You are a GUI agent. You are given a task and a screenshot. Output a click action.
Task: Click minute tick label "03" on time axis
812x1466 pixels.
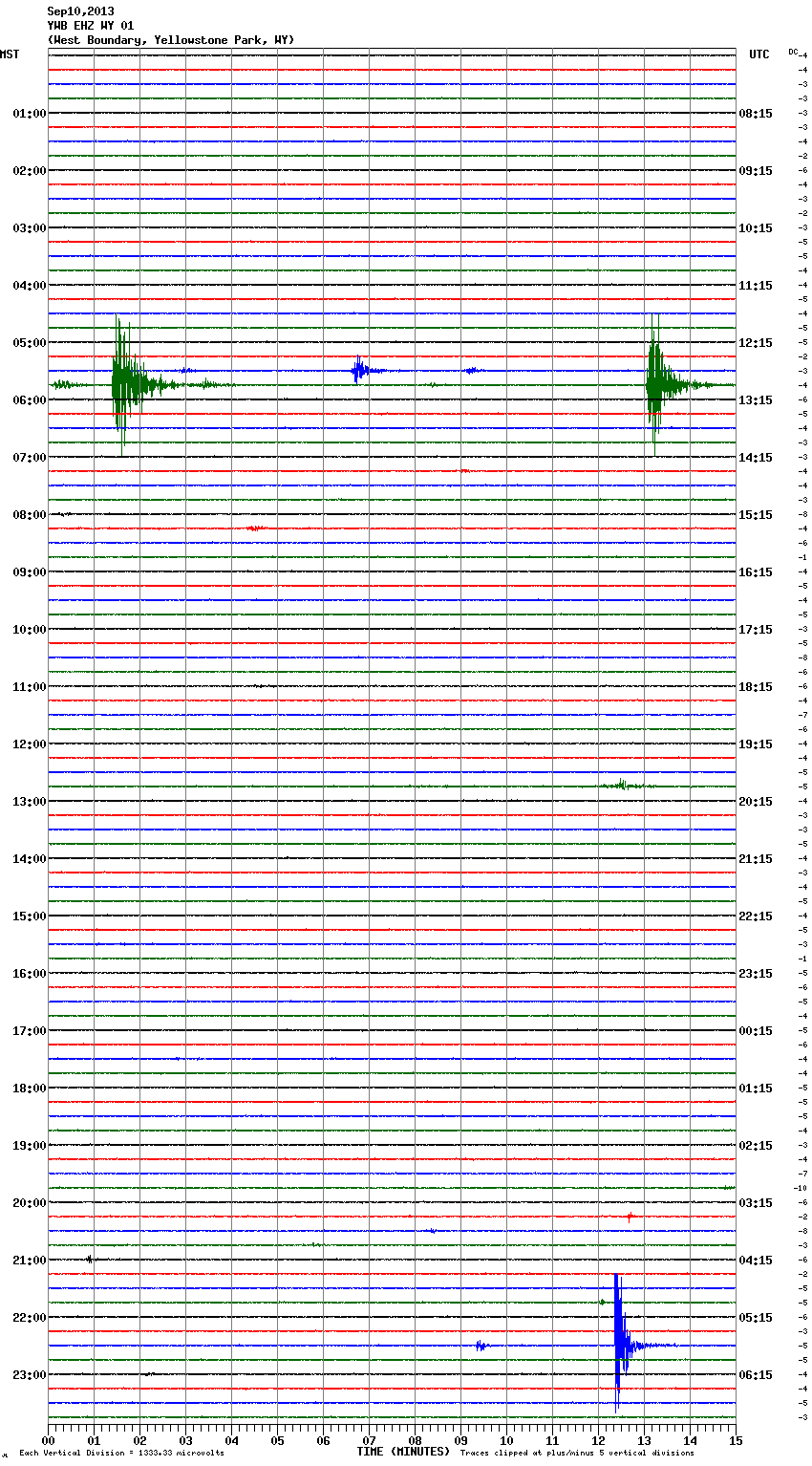point(185,1440)
